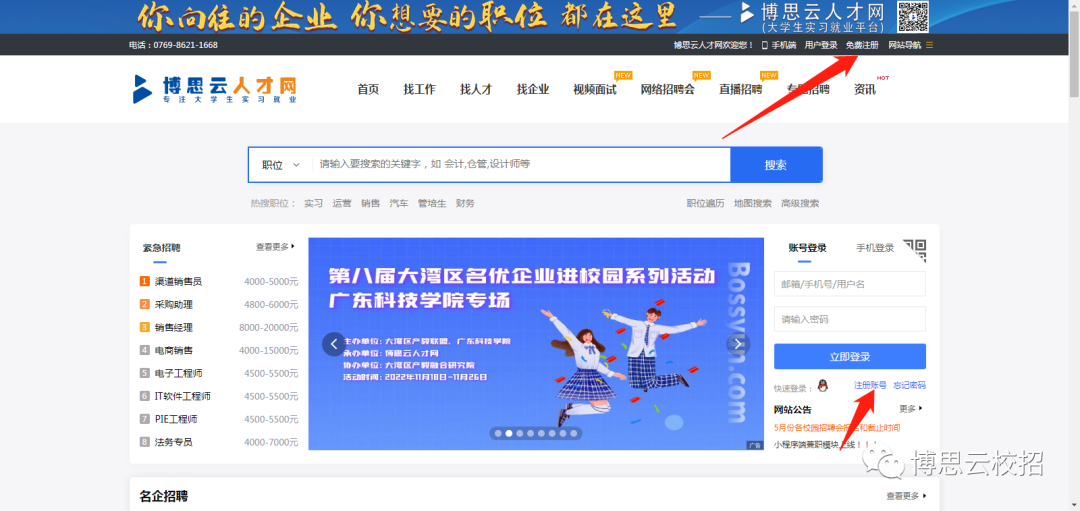Image resolution: width=1080 pixels, height=511 pixels.
Task: Click the header banner QR code
Action: click(x=913, y=17)
